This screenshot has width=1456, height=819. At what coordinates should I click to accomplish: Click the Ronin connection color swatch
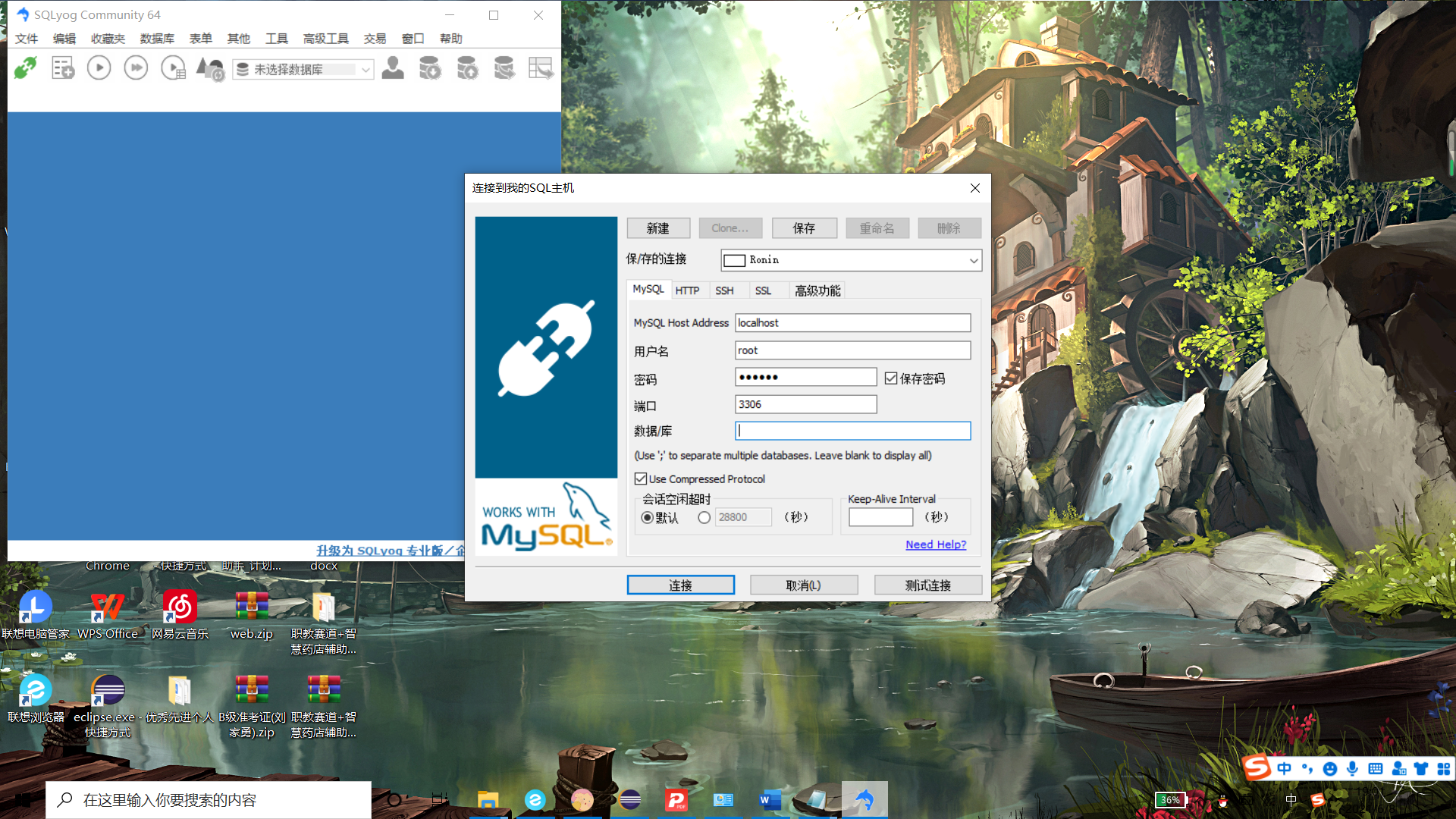click(734, 260)
